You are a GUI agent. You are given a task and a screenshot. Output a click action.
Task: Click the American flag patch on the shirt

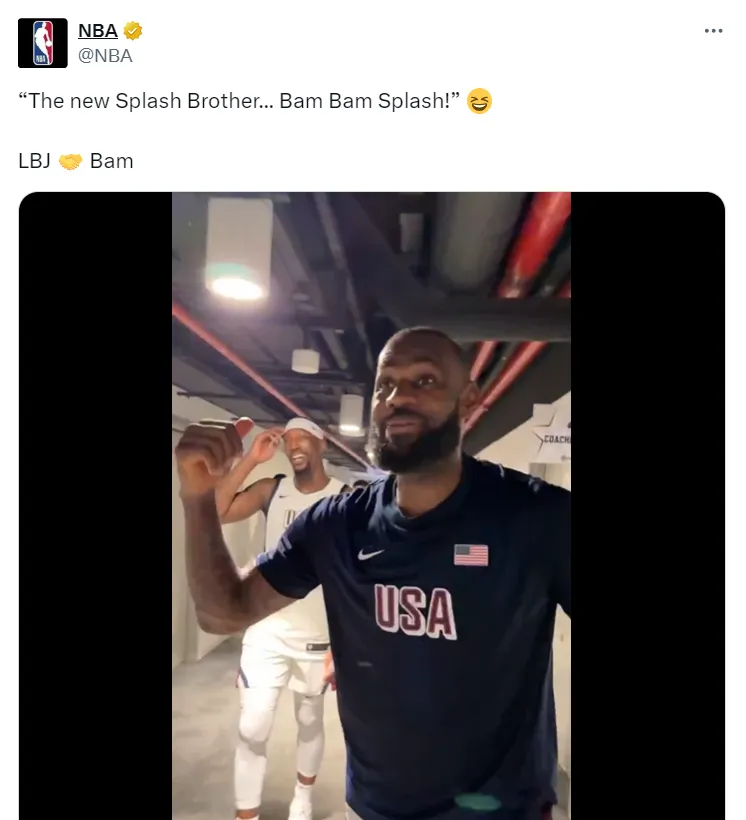[471, 554]
